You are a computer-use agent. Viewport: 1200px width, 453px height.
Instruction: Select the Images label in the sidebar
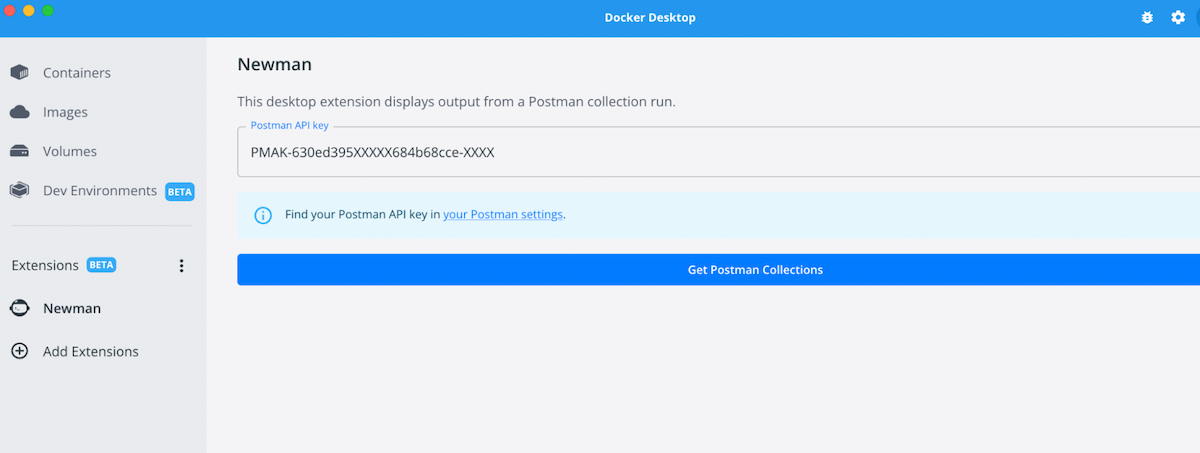pyautogui.click(x=65, y=112)
